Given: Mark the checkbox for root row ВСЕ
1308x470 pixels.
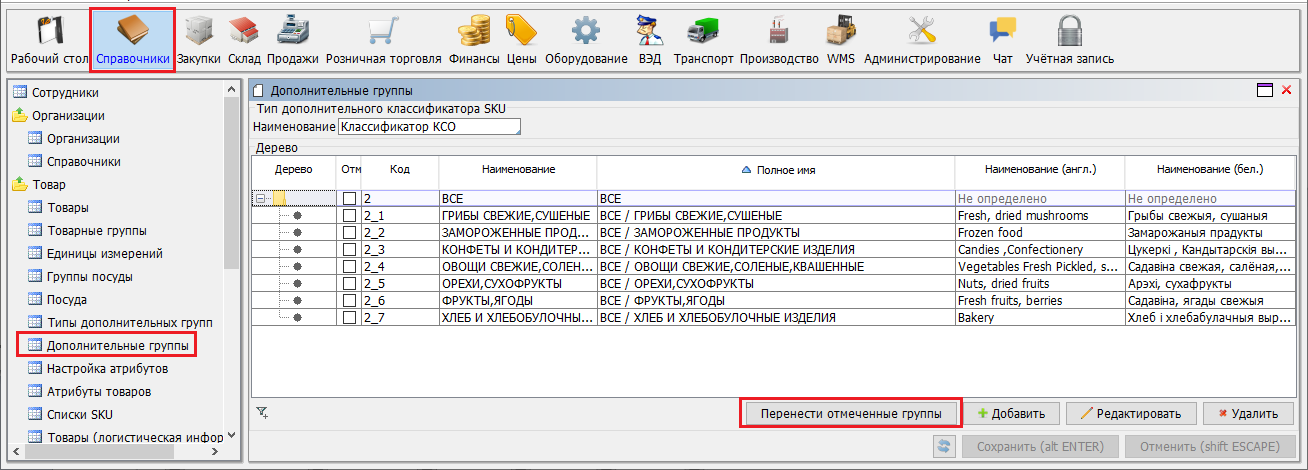Looking at the screenshot, I should 349,199.
